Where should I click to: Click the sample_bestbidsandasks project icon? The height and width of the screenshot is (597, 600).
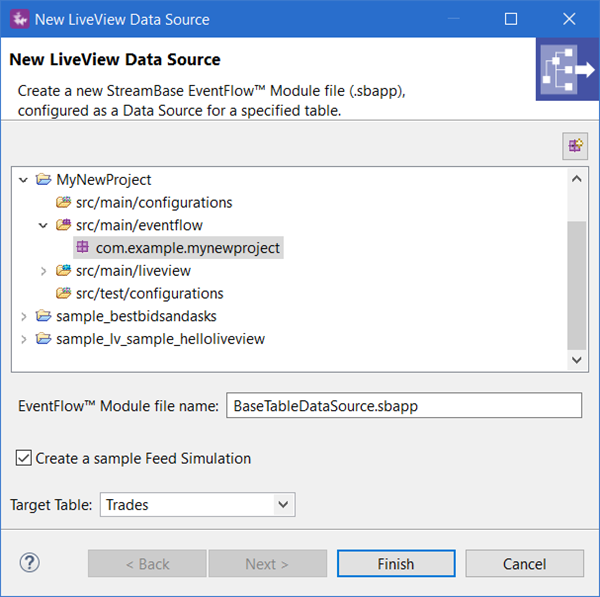coord(44,316)
